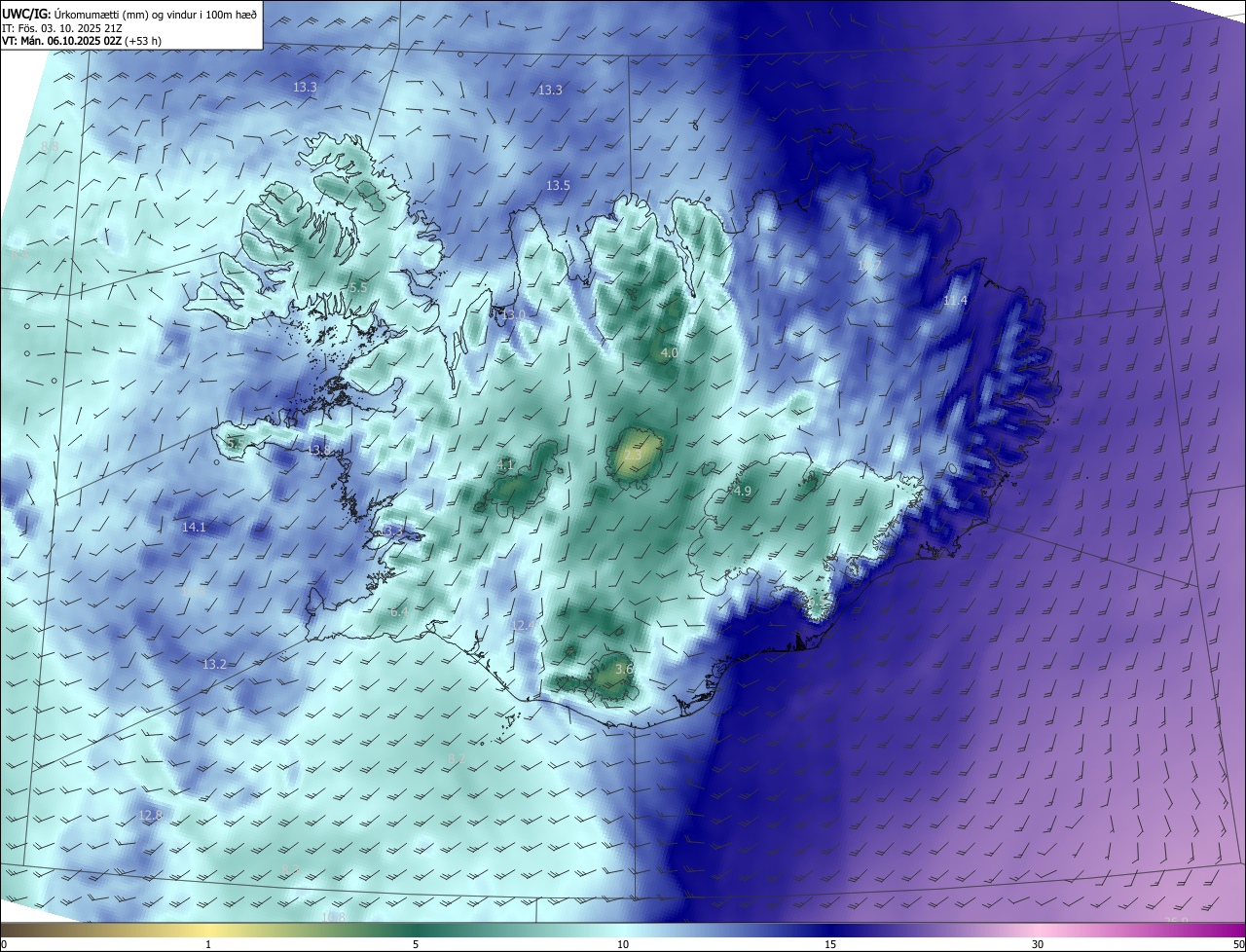Click the 4.0 value label
The width and height of the screenshot is (1246, 952).
669,352
